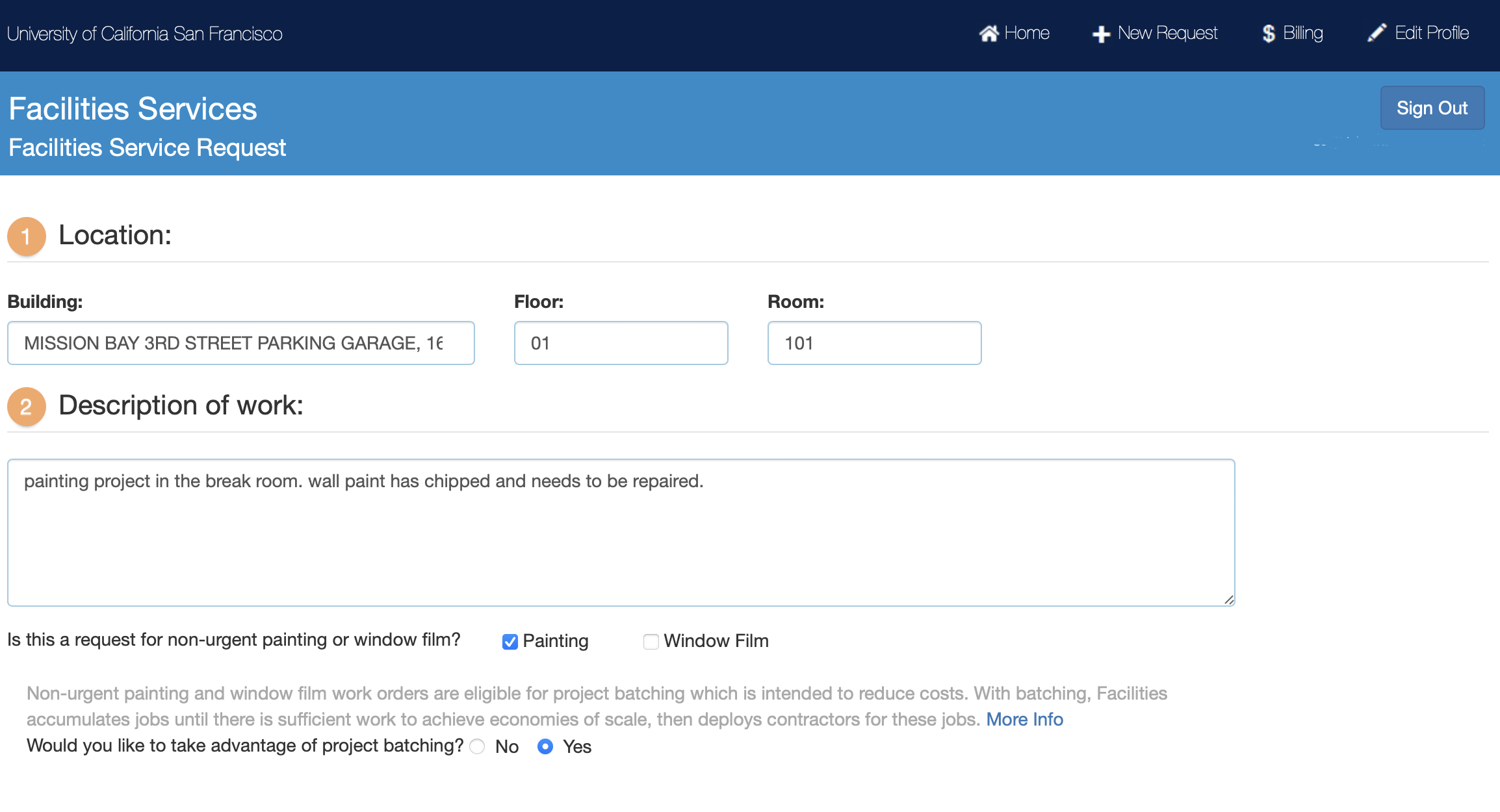Select No for project batching

pyautogui.click(x=477, y=746)
